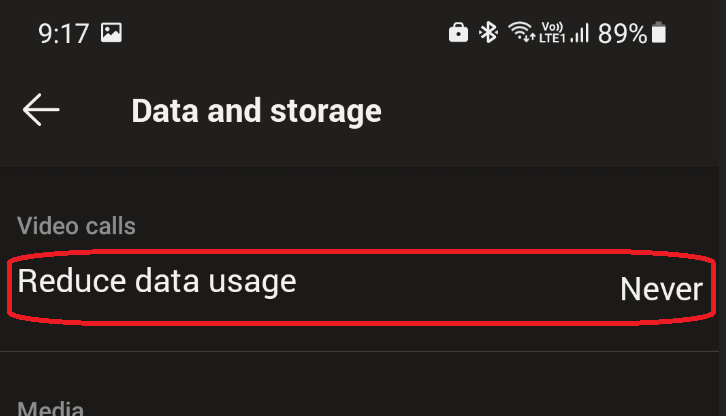726x416 pixels.
Task: Tap the Data and storage title
Action: (x=256, y=110)
